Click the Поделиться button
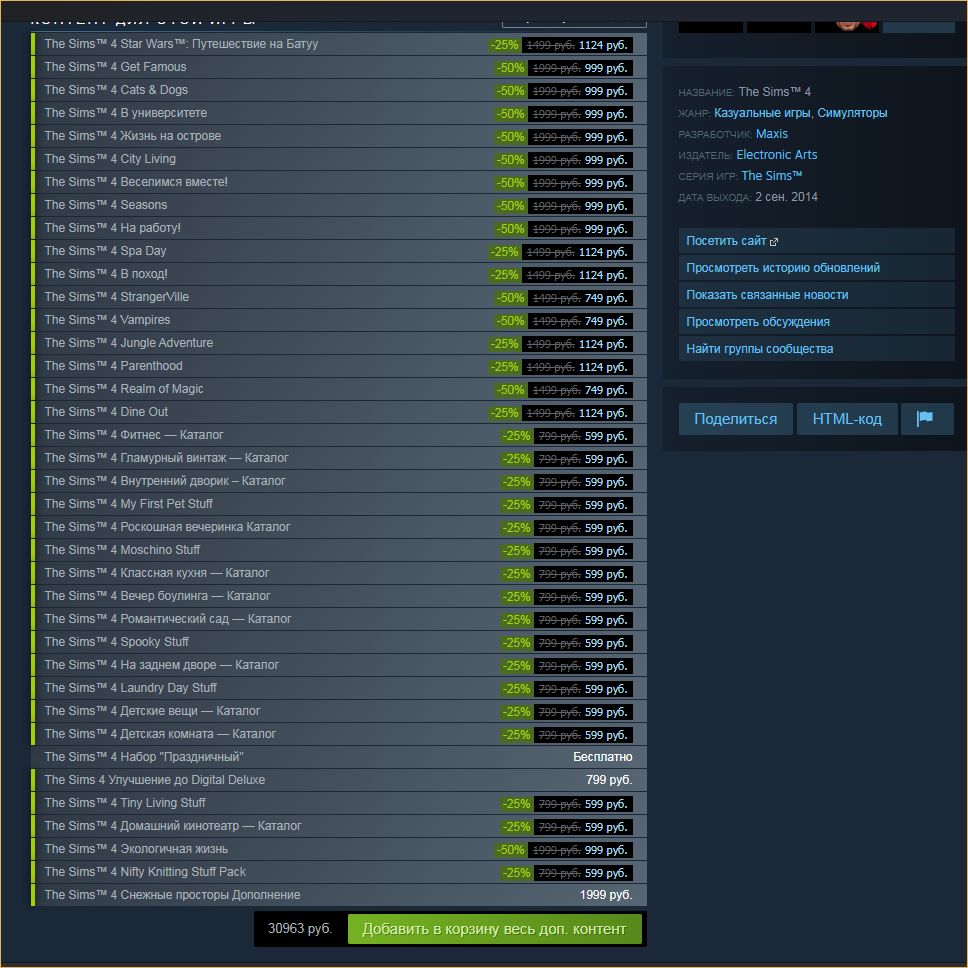The height and width of the screenshot is (968, 968). pos(735,419)
